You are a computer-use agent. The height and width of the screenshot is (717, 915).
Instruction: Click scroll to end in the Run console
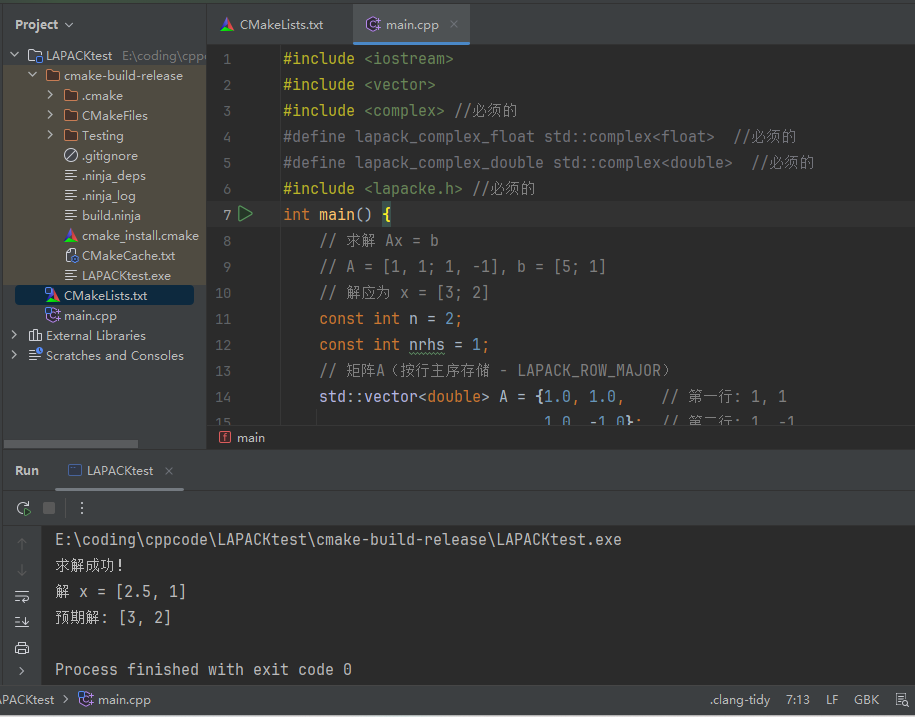click(x=22, y=622)
